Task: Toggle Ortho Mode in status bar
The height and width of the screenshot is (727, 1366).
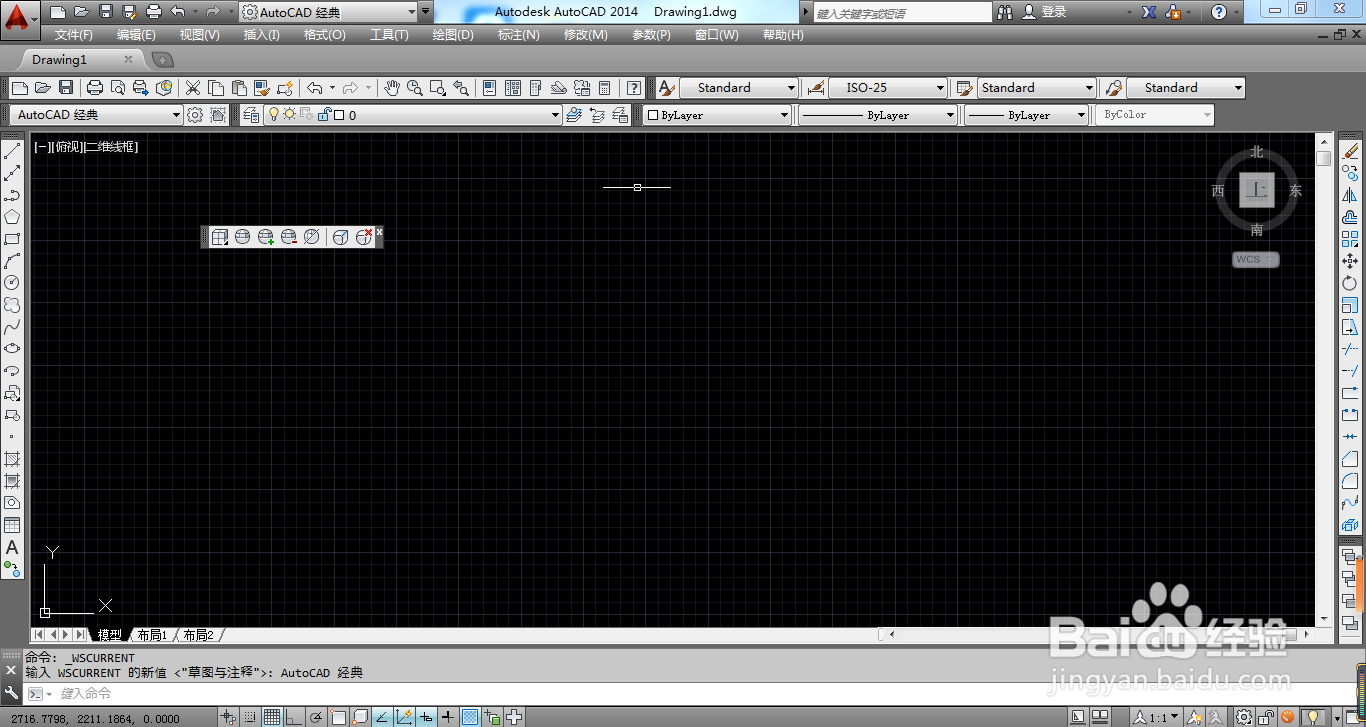Action: coord(294,717)
